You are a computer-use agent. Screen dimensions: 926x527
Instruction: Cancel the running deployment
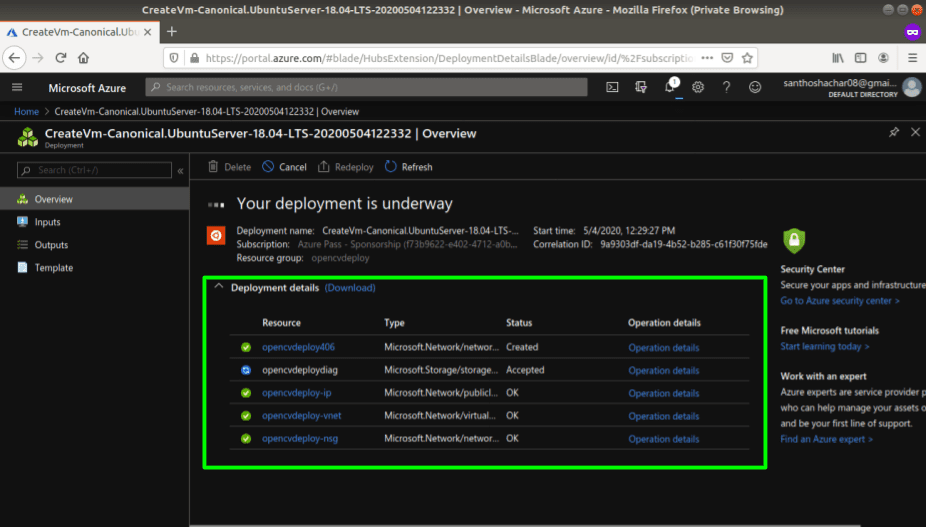click(284, 167)
